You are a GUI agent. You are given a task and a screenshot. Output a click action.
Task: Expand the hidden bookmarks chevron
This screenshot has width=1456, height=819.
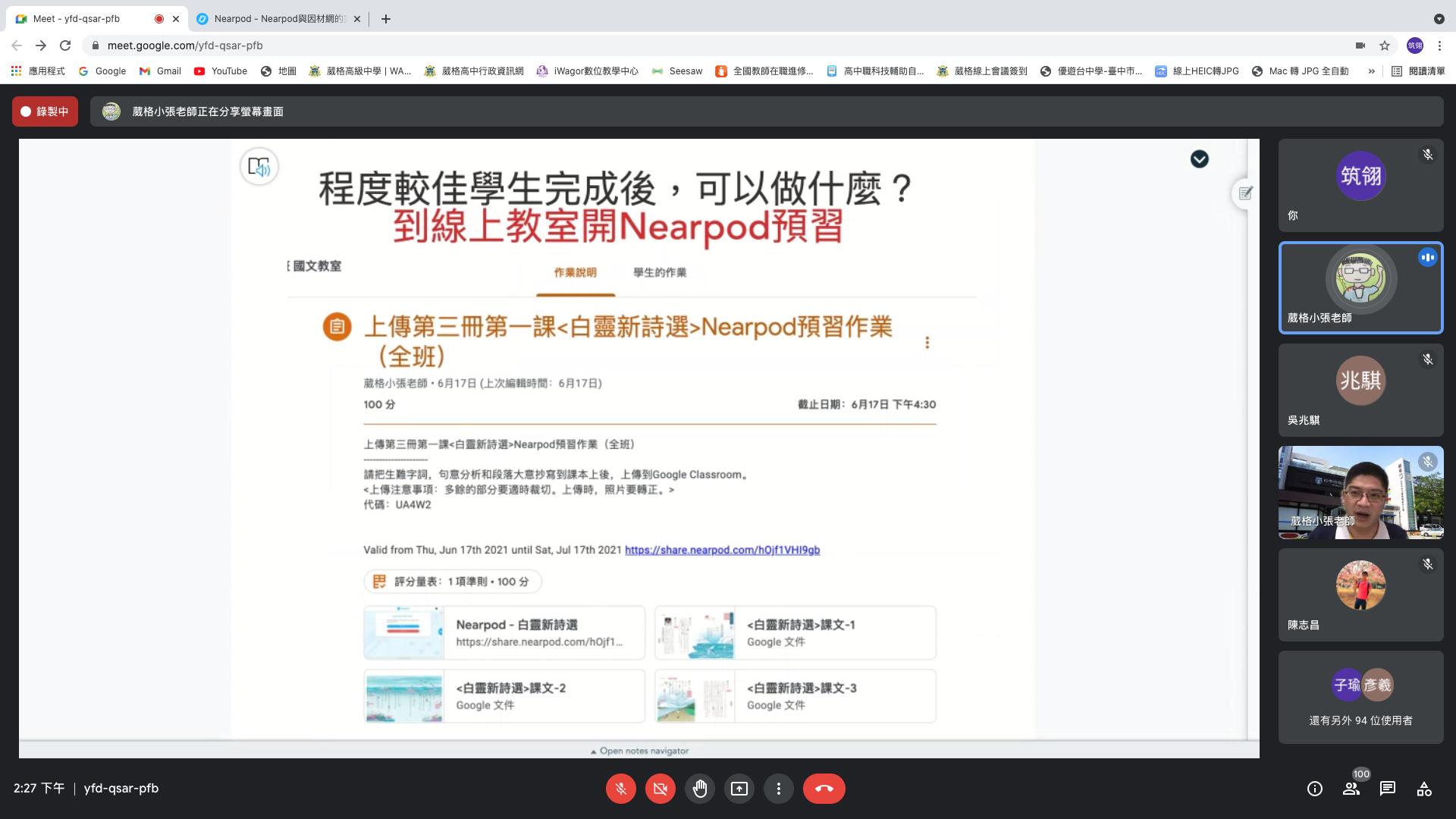pos(1371,71)
